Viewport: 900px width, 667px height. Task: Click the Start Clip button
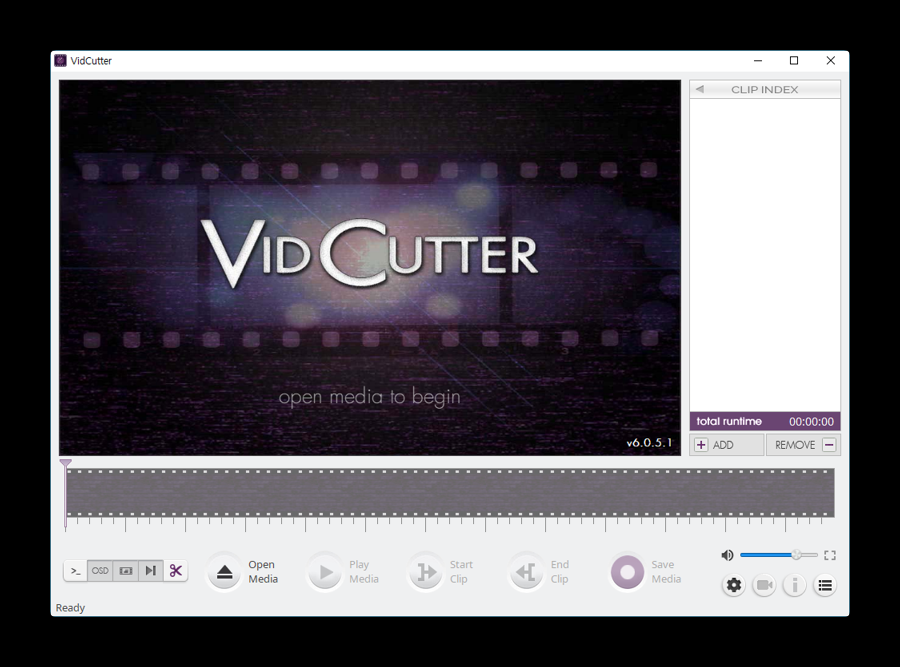click(x=426, y=572)
